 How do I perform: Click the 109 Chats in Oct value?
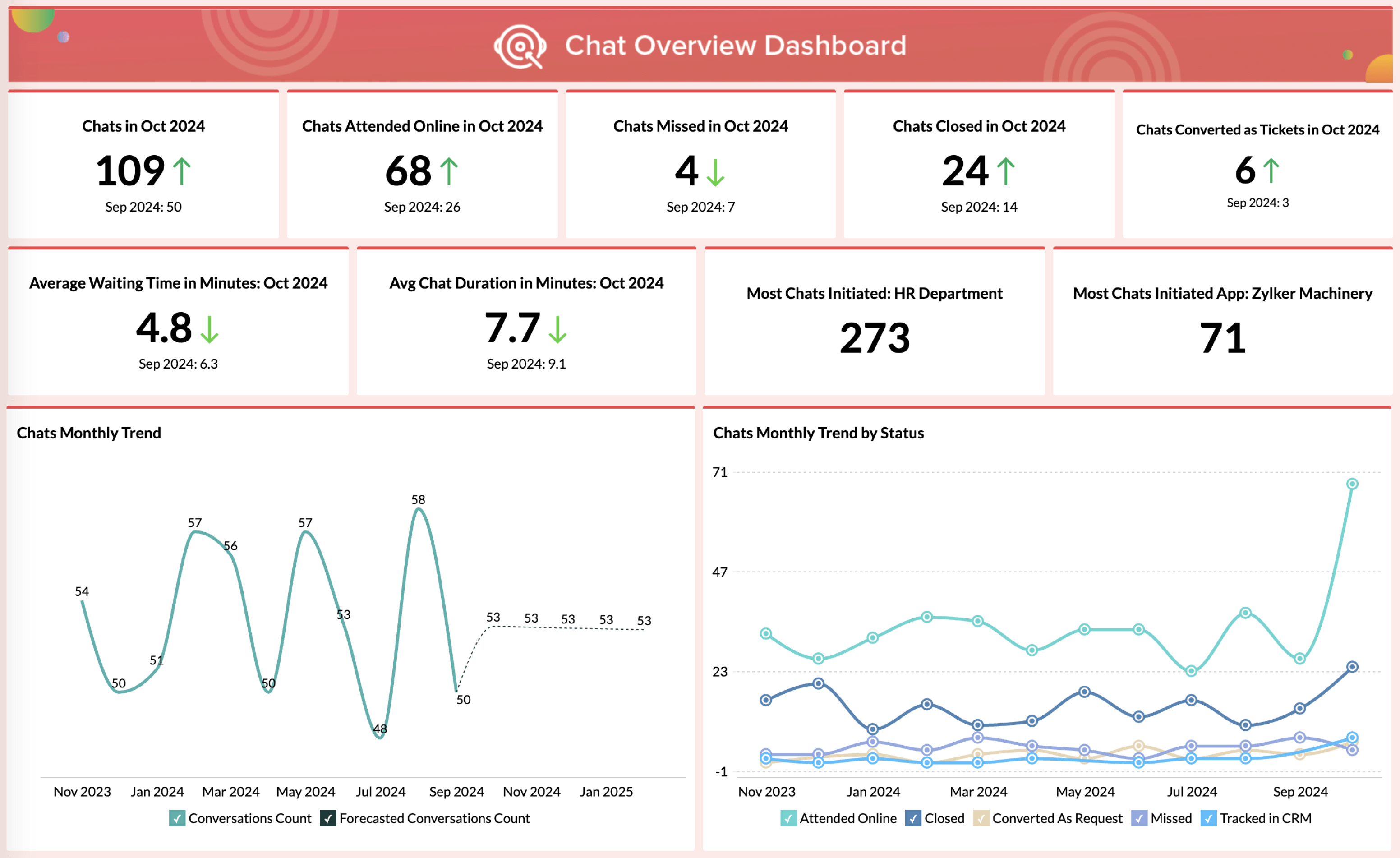tap(130, 171)
